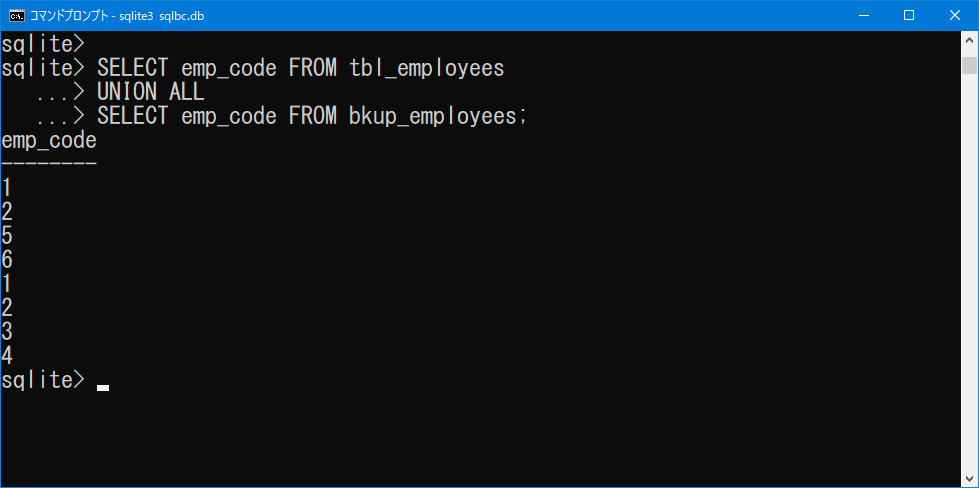
Task: Click the result row showing 3
Action: tap(7, 332)
